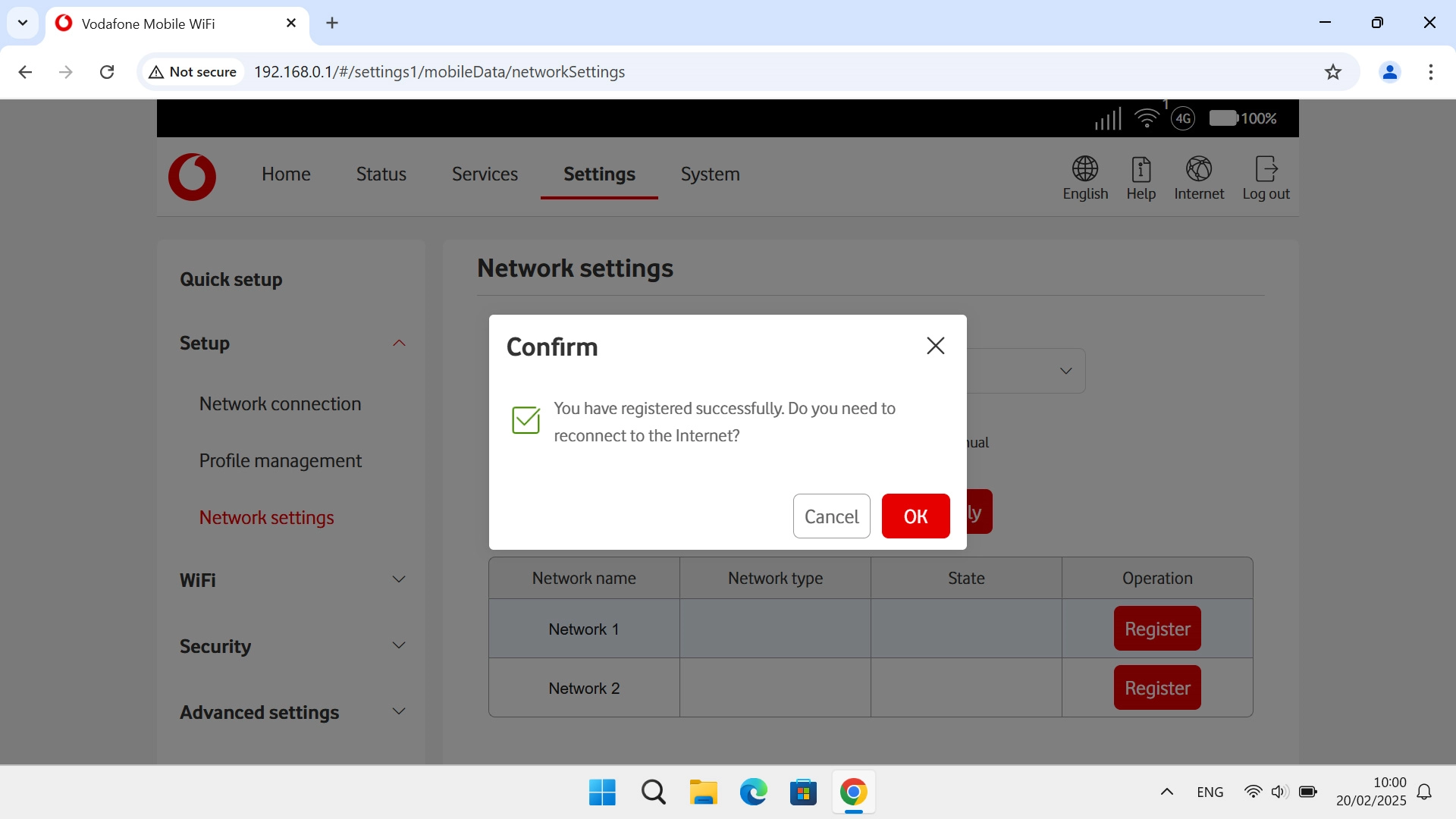
Task: Collapse the Setup section
Action: [399, 344]
